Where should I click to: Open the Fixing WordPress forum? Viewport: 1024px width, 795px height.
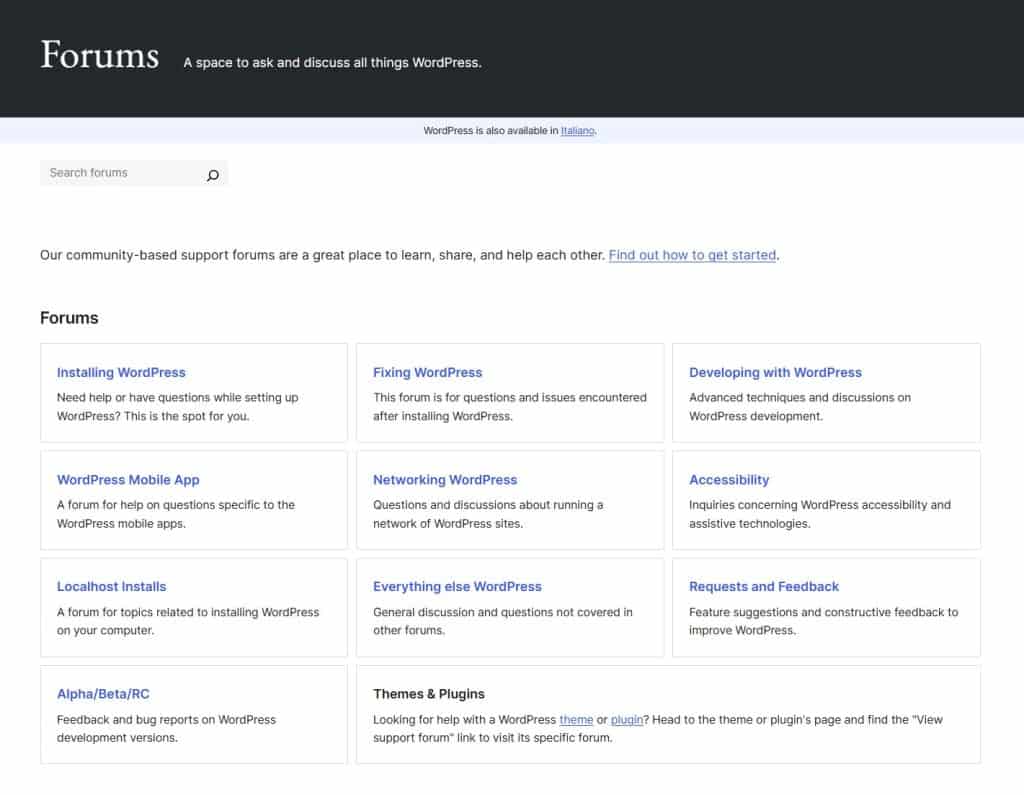(x=427, y=372)
